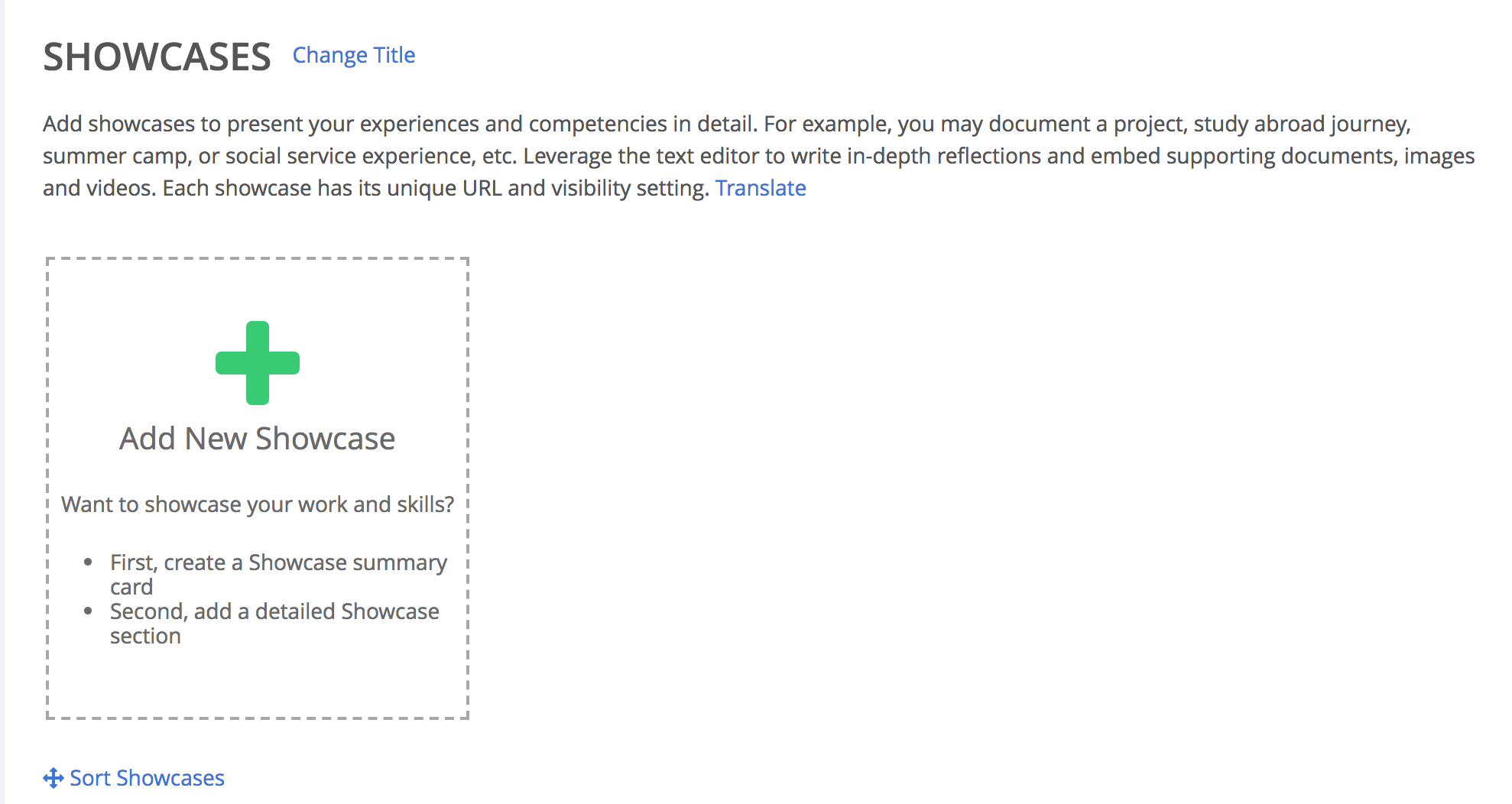Click the Translate link after the description
Viewport: 1512px width, 804px height.
pos(761,188)
